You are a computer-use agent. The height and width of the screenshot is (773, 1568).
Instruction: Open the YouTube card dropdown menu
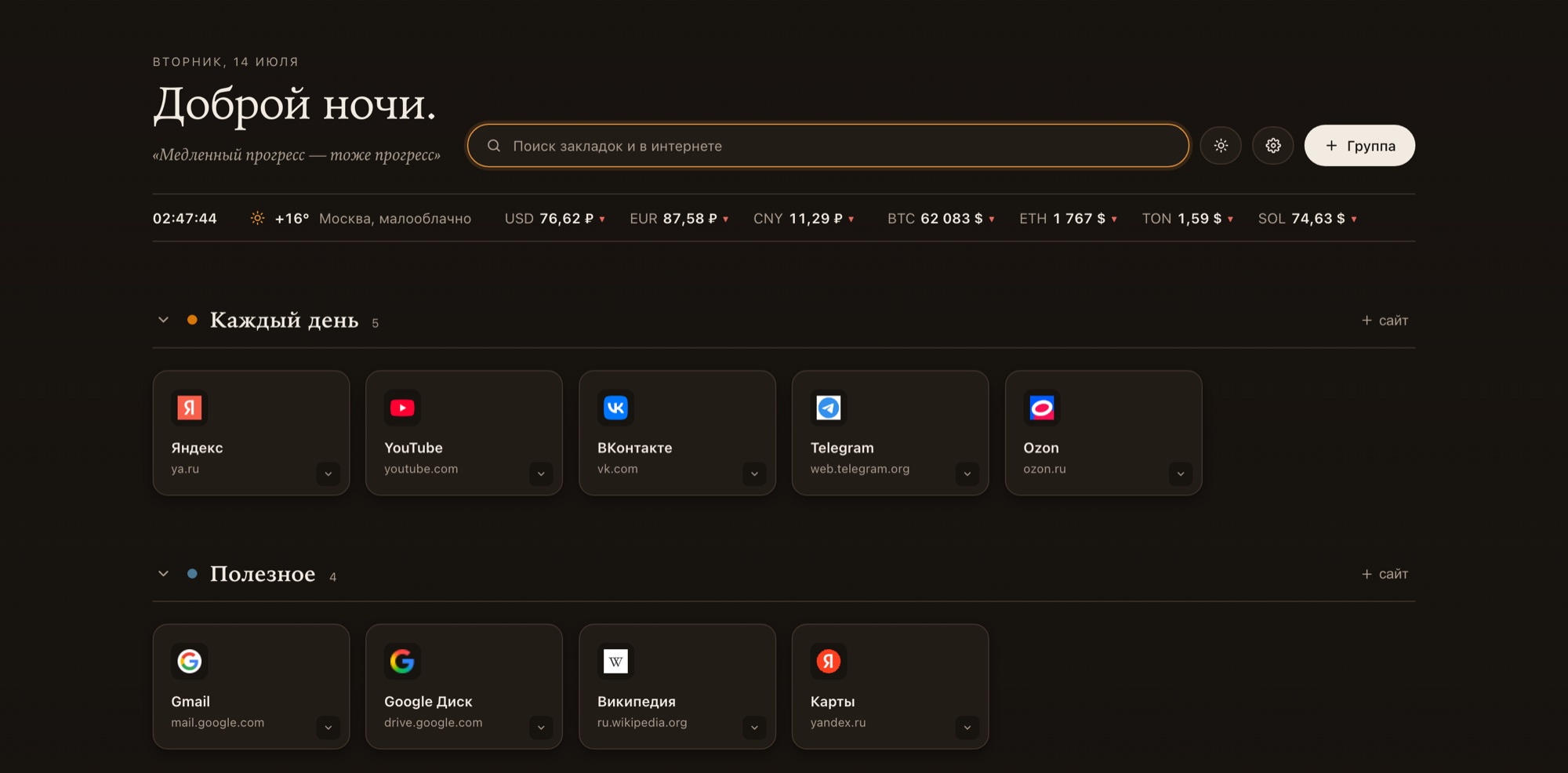(x=541, y=474)
